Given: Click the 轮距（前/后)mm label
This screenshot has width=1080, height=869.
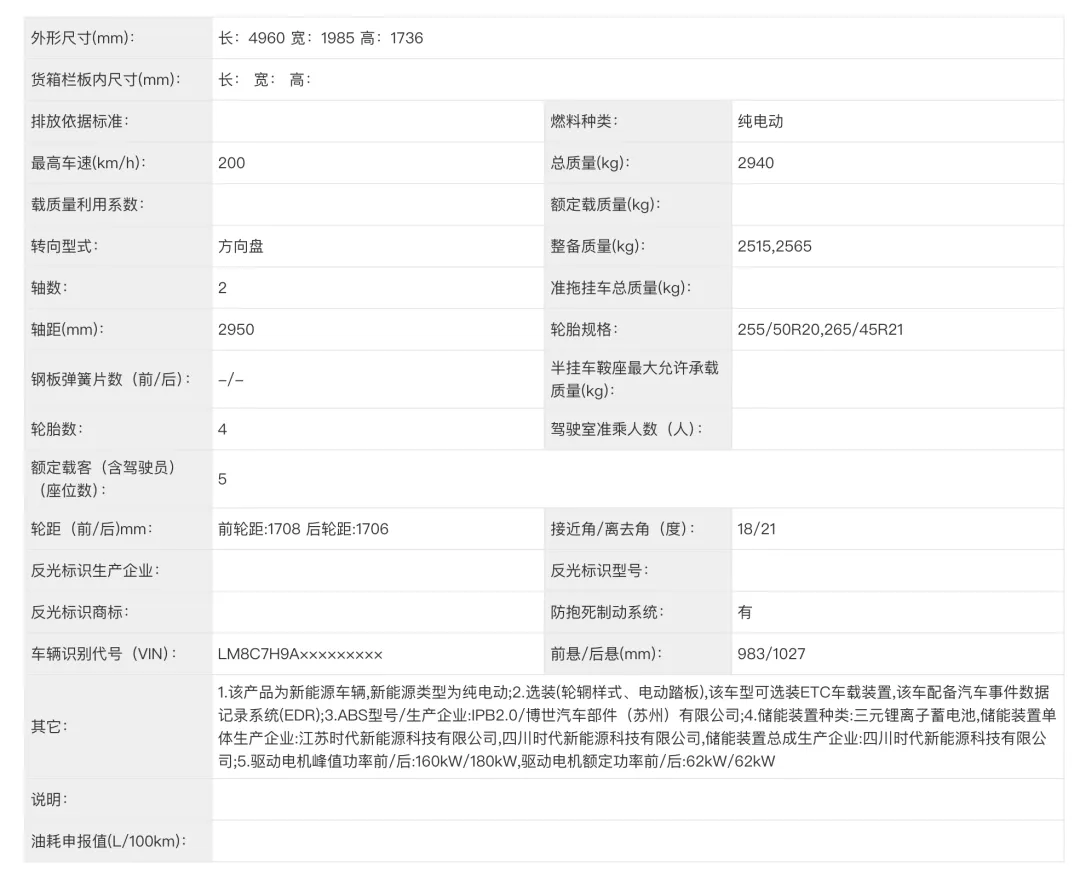Looking at the screenshot, I should coord(92,529).
